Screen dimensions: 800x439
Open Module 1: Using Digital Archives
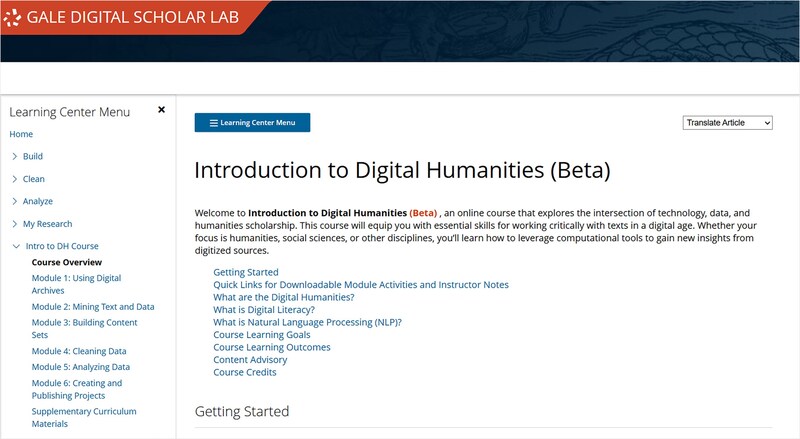(x=76, y=284)
